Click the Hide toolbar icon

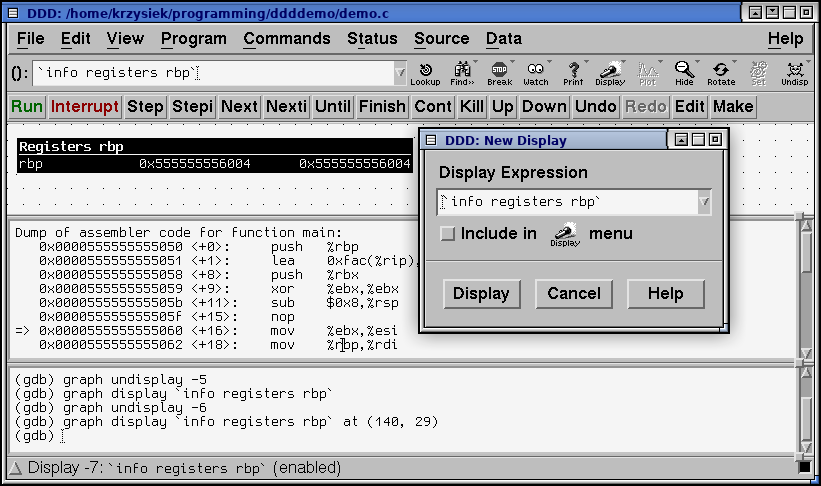click(684, 73)
